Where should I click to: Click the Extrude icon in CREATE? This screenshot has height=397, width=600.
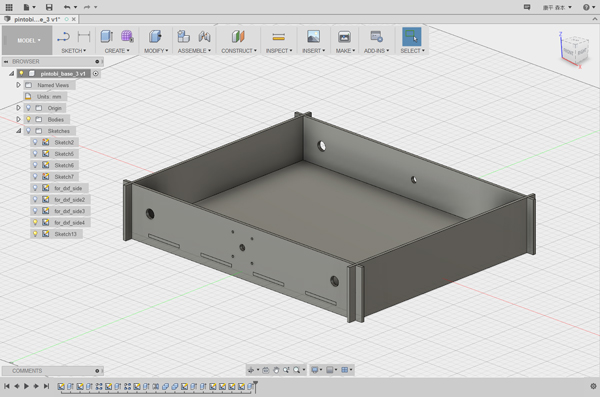point(106,36)
